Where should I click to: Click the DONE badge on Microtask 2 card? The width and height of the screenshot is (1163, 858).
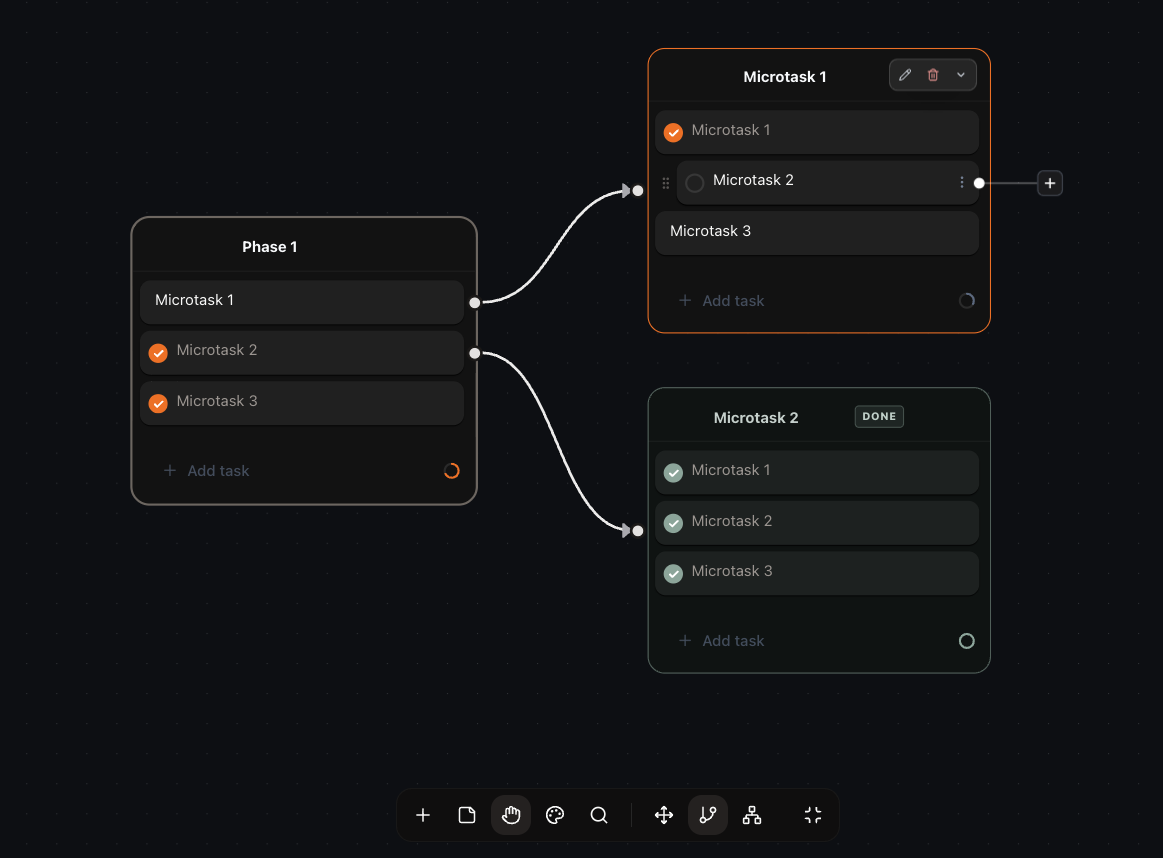pyautogui.click(x=879, y=417)
